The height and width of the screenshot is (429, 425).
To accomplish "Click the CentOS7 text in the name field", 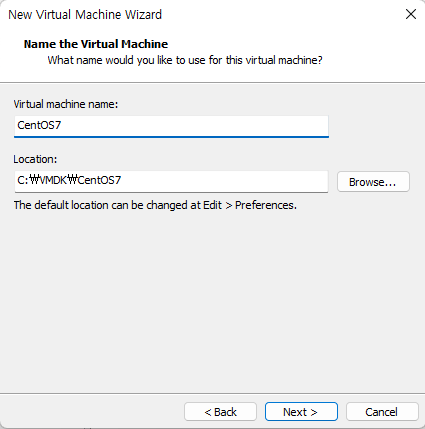I will 39,125.
